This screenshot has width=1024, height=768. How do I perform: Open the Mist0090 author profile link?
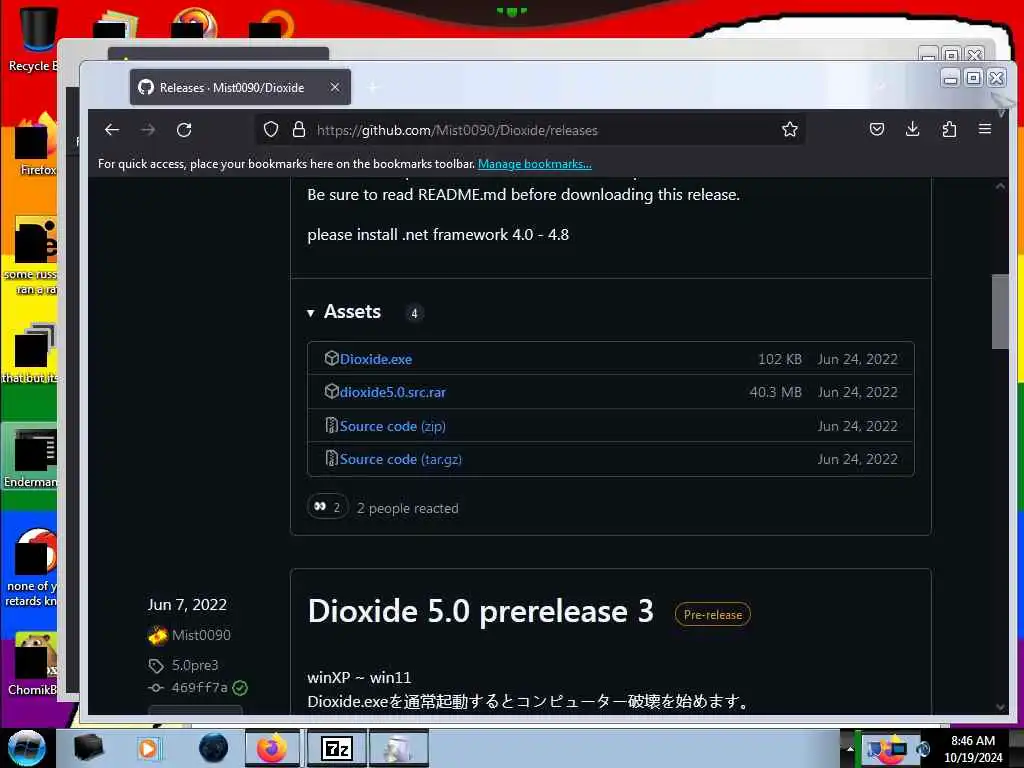[201, 635]
